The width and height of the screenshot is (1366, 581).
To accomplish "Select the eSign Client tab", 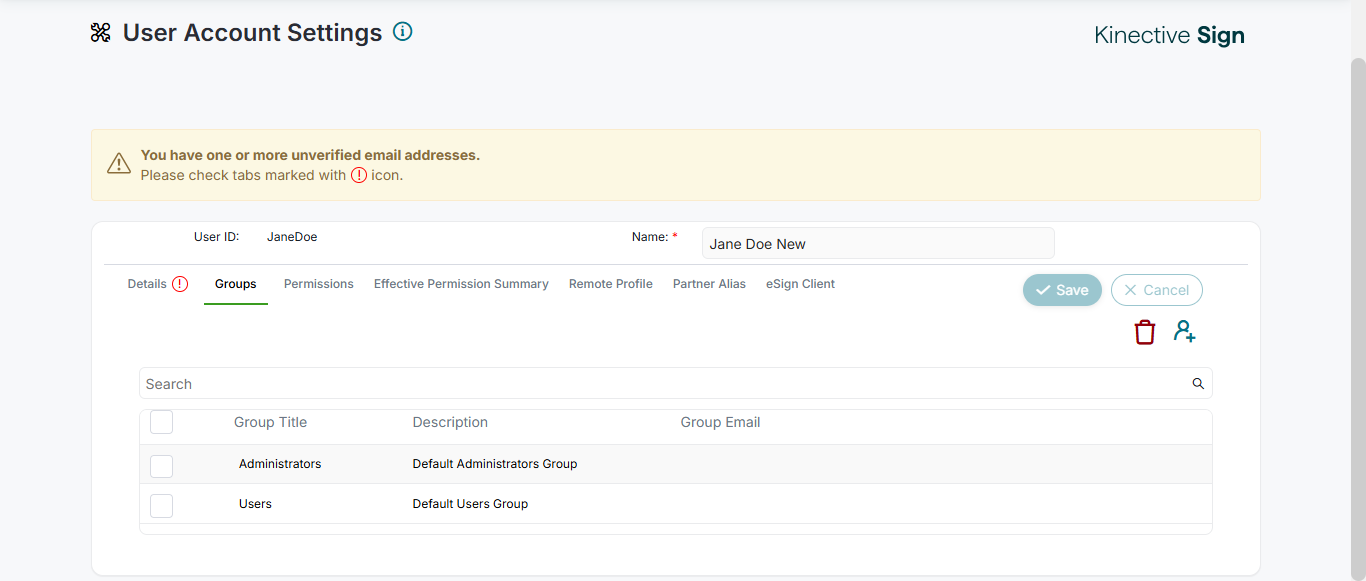I will point(800,284).
